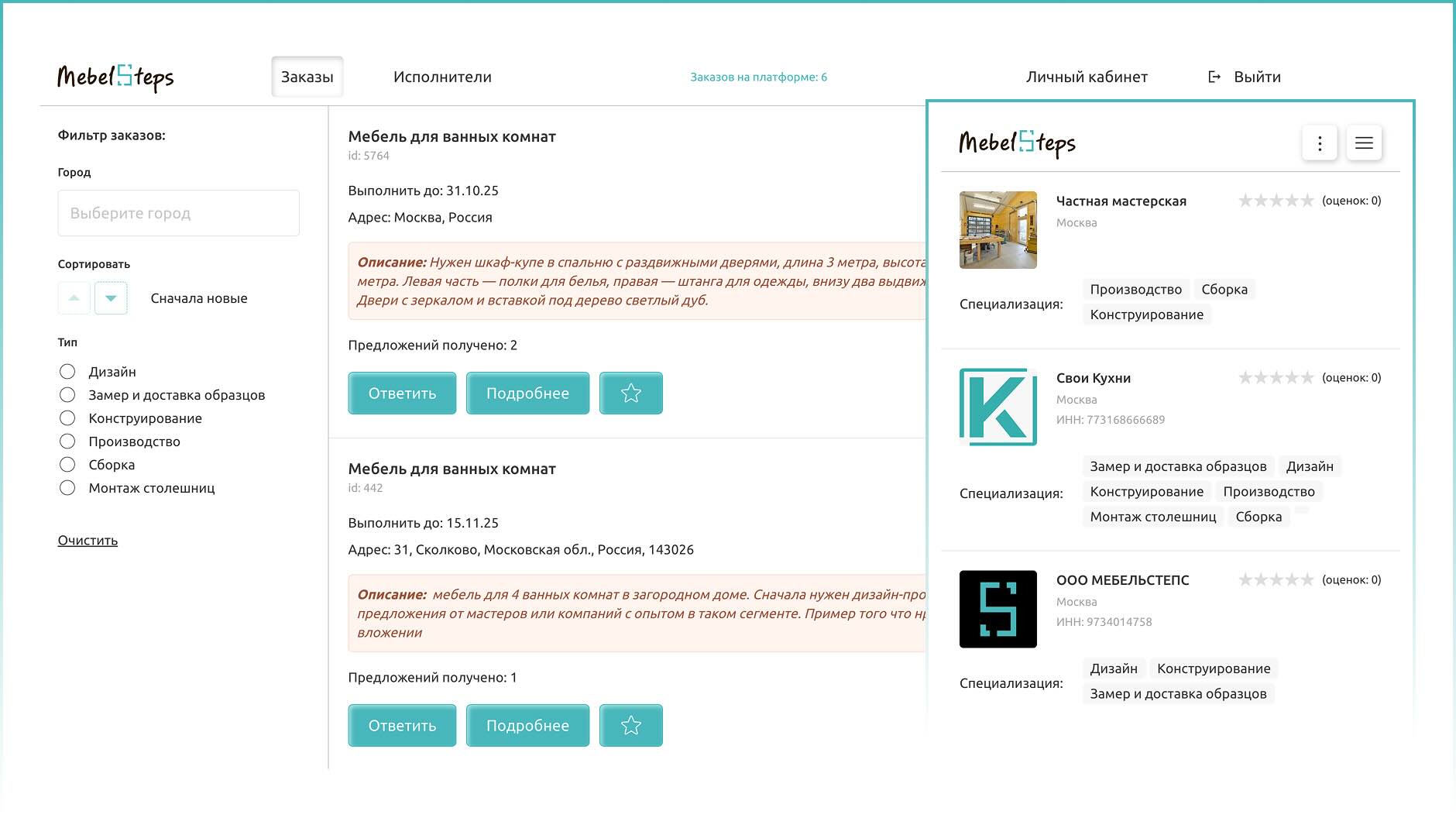The image size is (1456, 818).
Task: Click the id: 442 order number
Action: tap(366, 488)
